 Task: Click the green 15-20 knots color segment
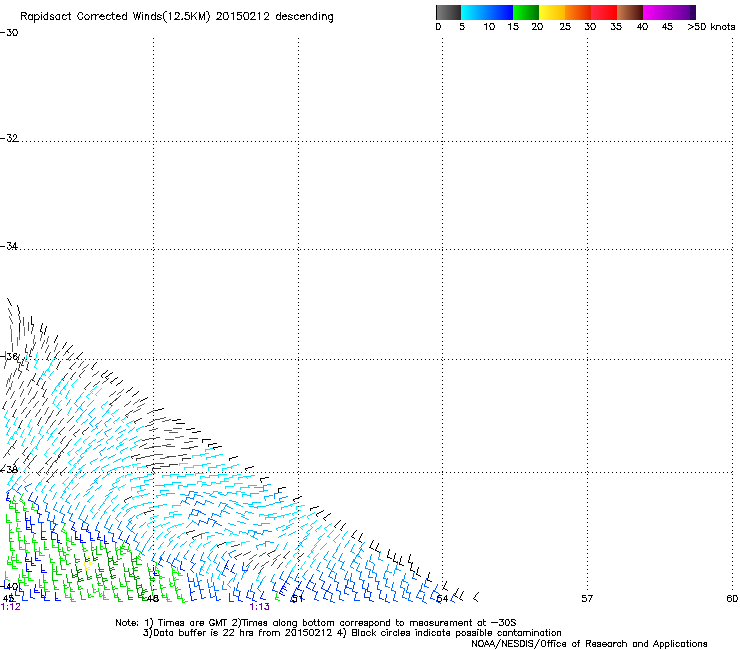(x=526, y=12)
